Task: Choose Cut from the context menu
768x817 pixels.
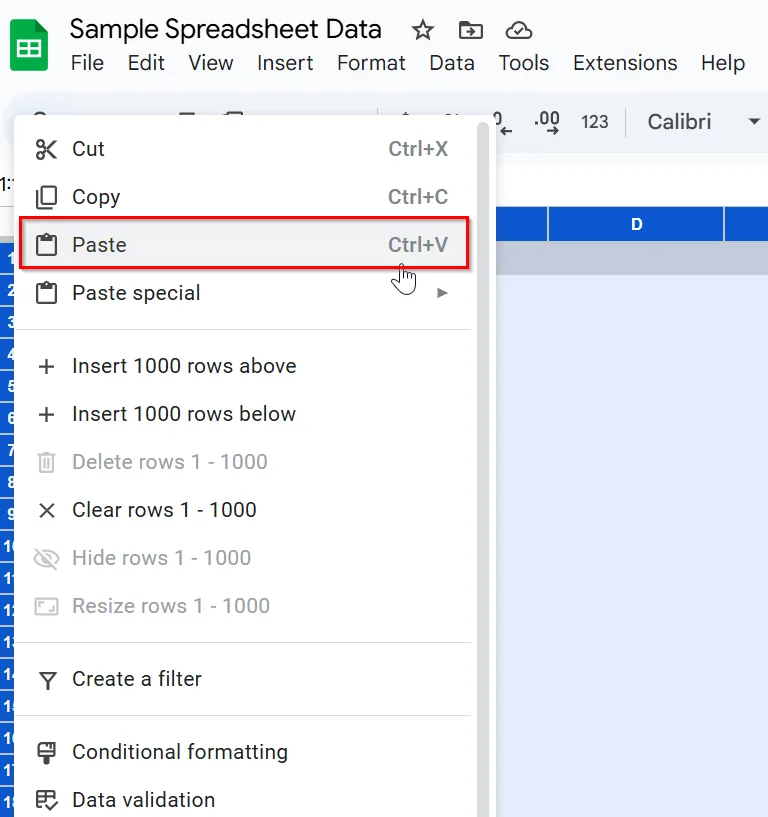Action: click(x=243, y=149)
